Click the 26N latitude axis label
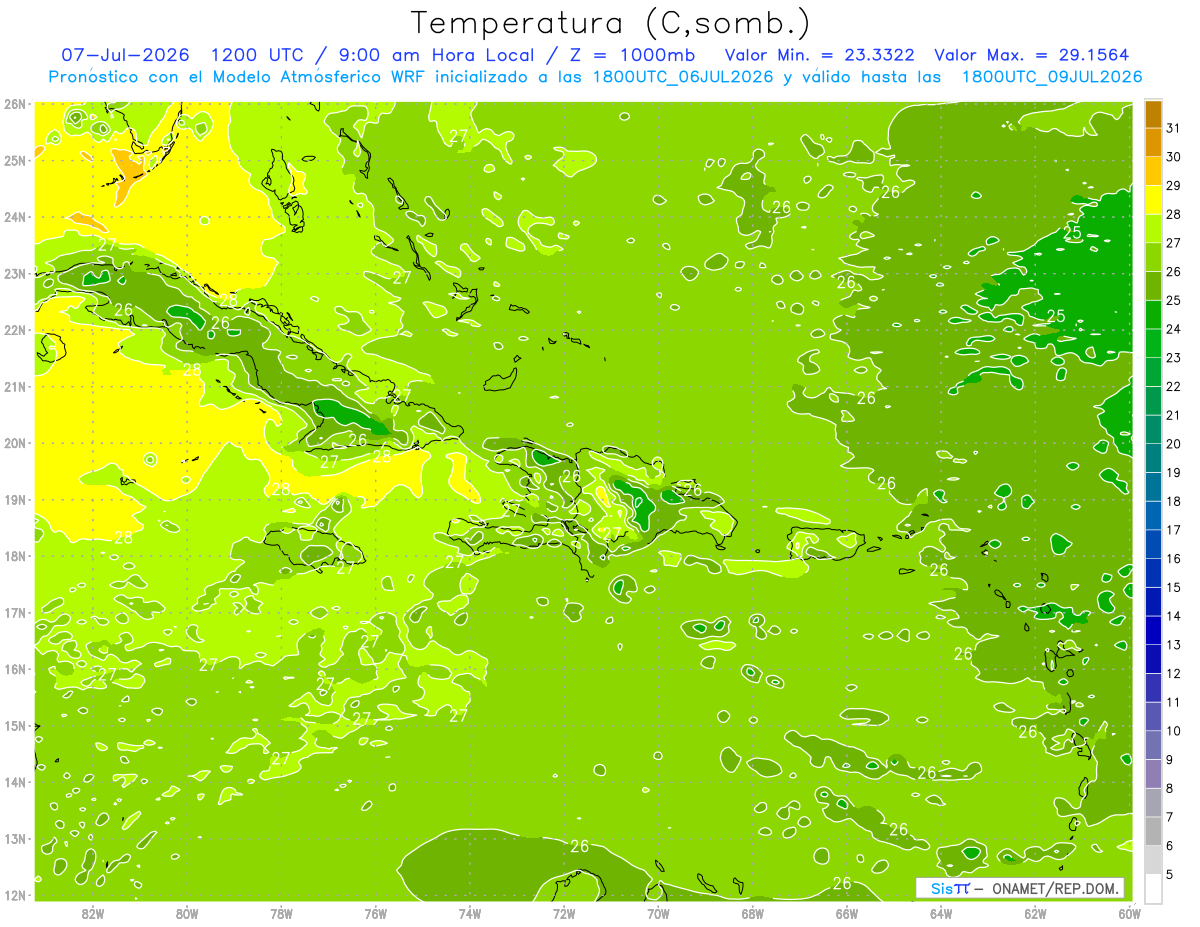Image resolution: width=1200 pixels, height=927 pixels. [x=15, y=103]
